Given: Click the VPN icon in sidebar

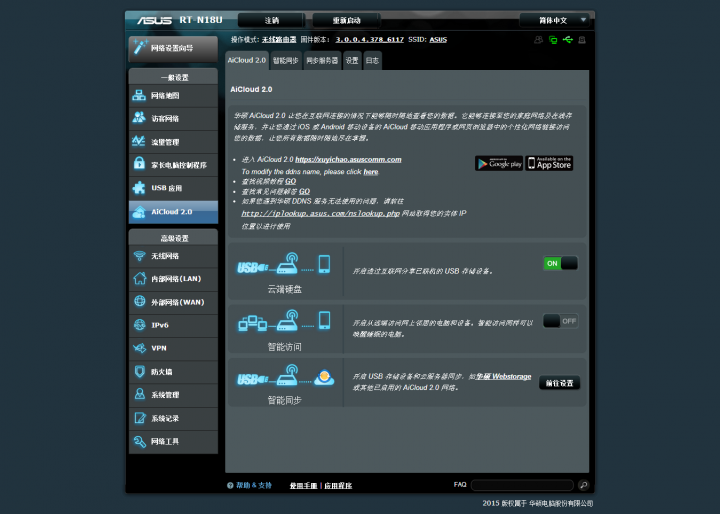Looking at the screenshot, I should 140,348.
